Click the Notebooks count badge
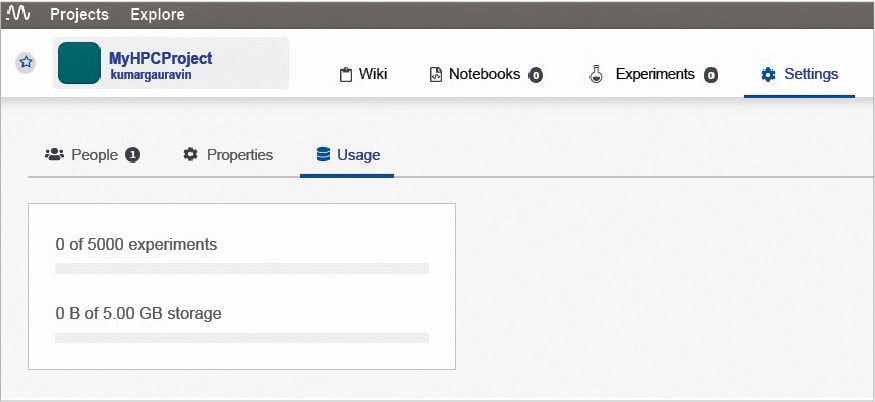The height and width of the screenshot is (402, 875). [536, 75]
